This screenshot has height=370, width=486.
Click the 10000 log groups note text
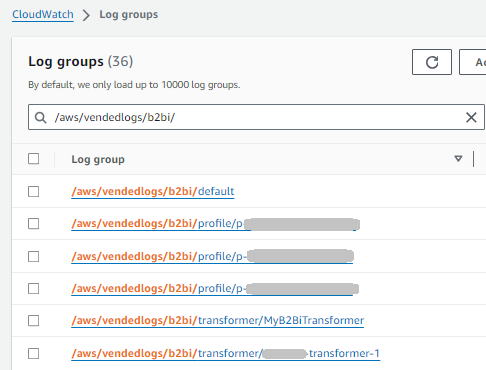[x=134, y=85]
